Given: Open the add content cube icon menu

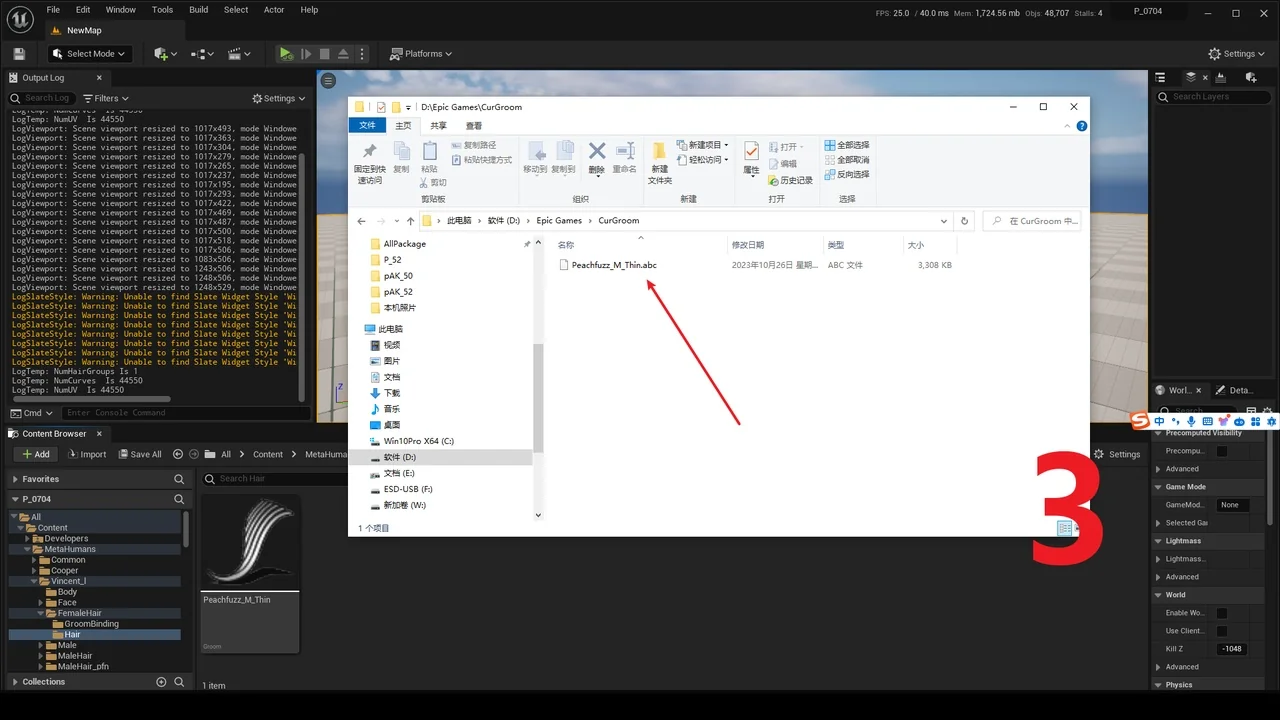Looking at the screenshot, I should click(161, 54).
